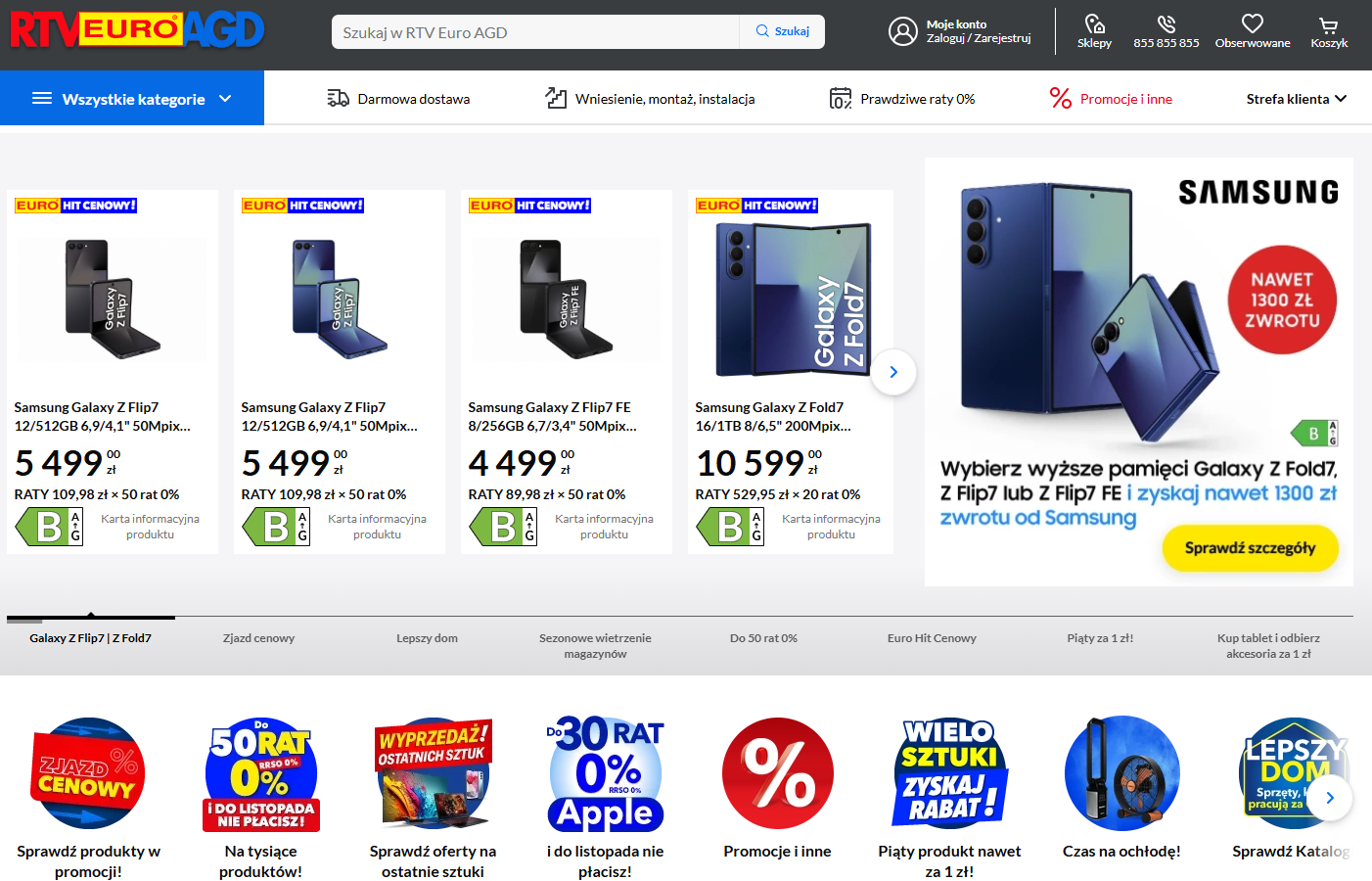Screen dimensions: 1372x881
Task: Open Moje konto user profile icon
Action: (x=902, y=31)
